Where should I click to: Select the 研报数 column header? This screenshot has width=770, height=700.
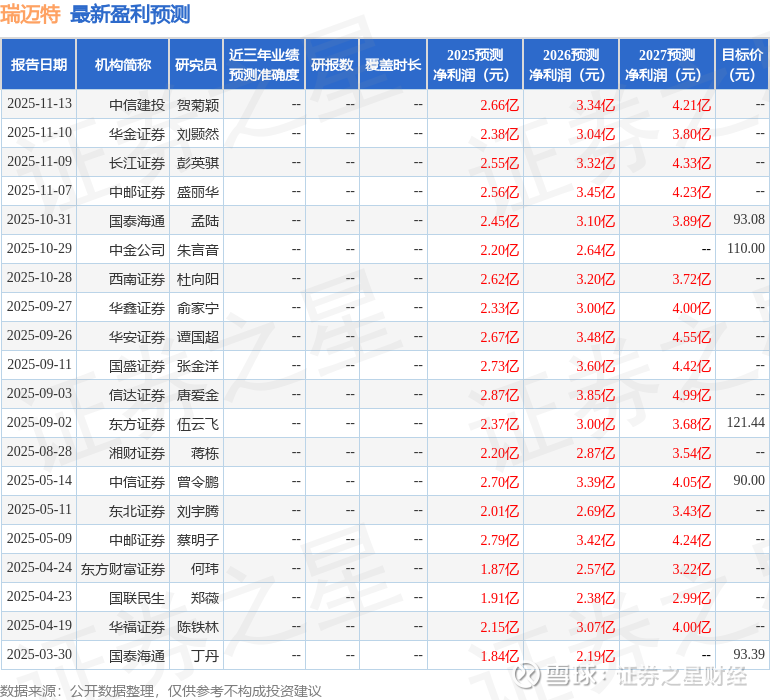pyautogui.click(x=332, y=64)
